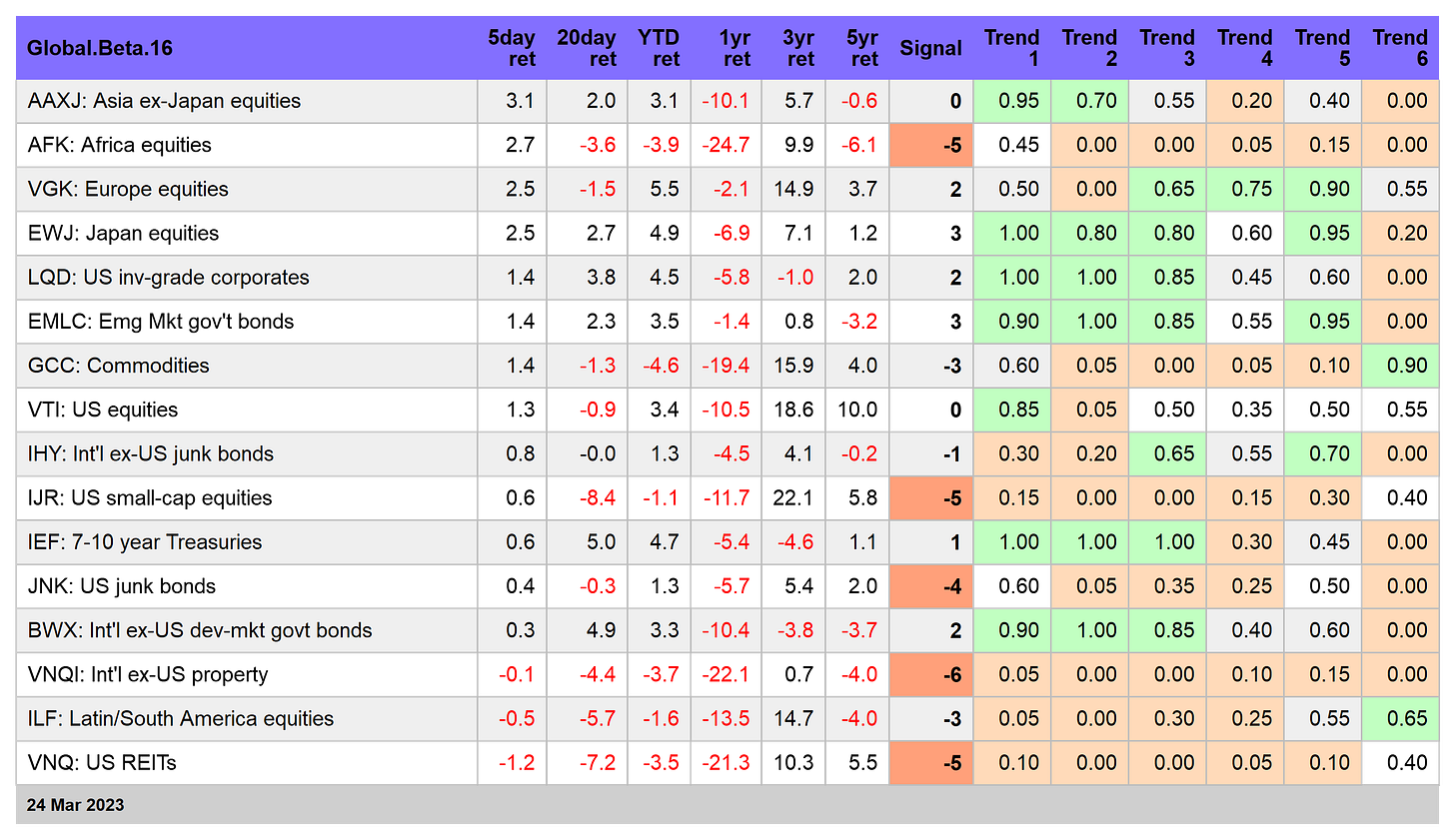Viewport: 1455px width, 840px height.
Task: Click the Global.Beta.16 table title
Action: click(100, 48)
